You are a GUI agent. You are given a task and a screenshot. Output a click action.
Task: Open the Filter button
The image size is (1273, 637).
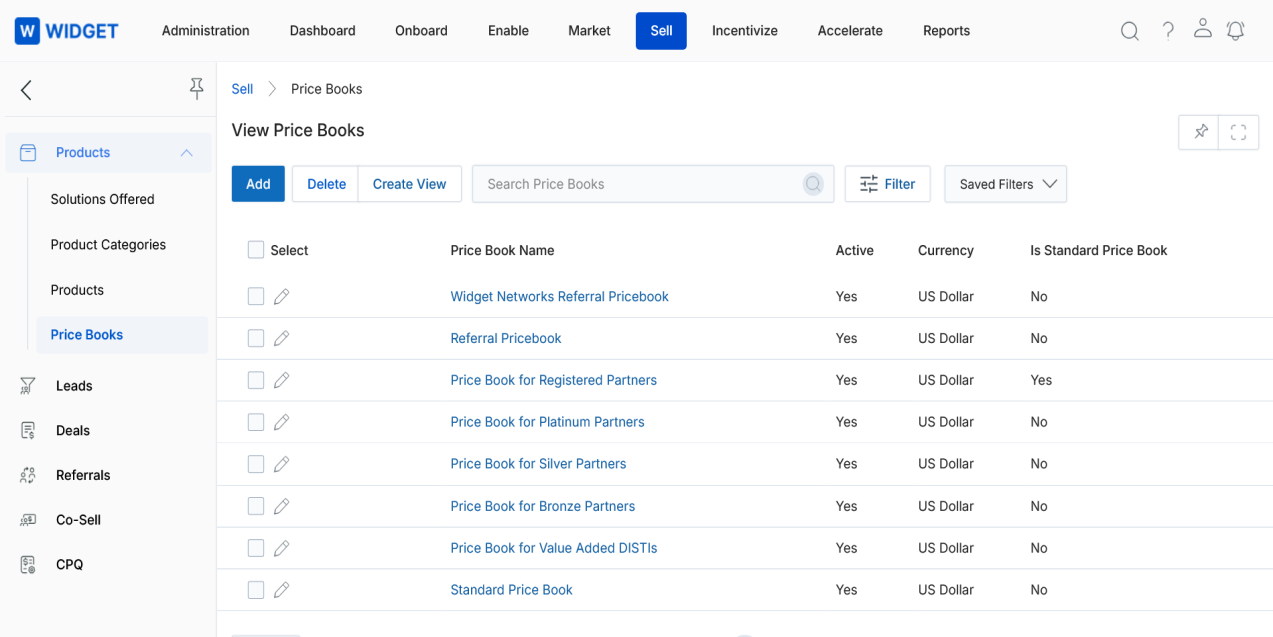tap(887, 184)
